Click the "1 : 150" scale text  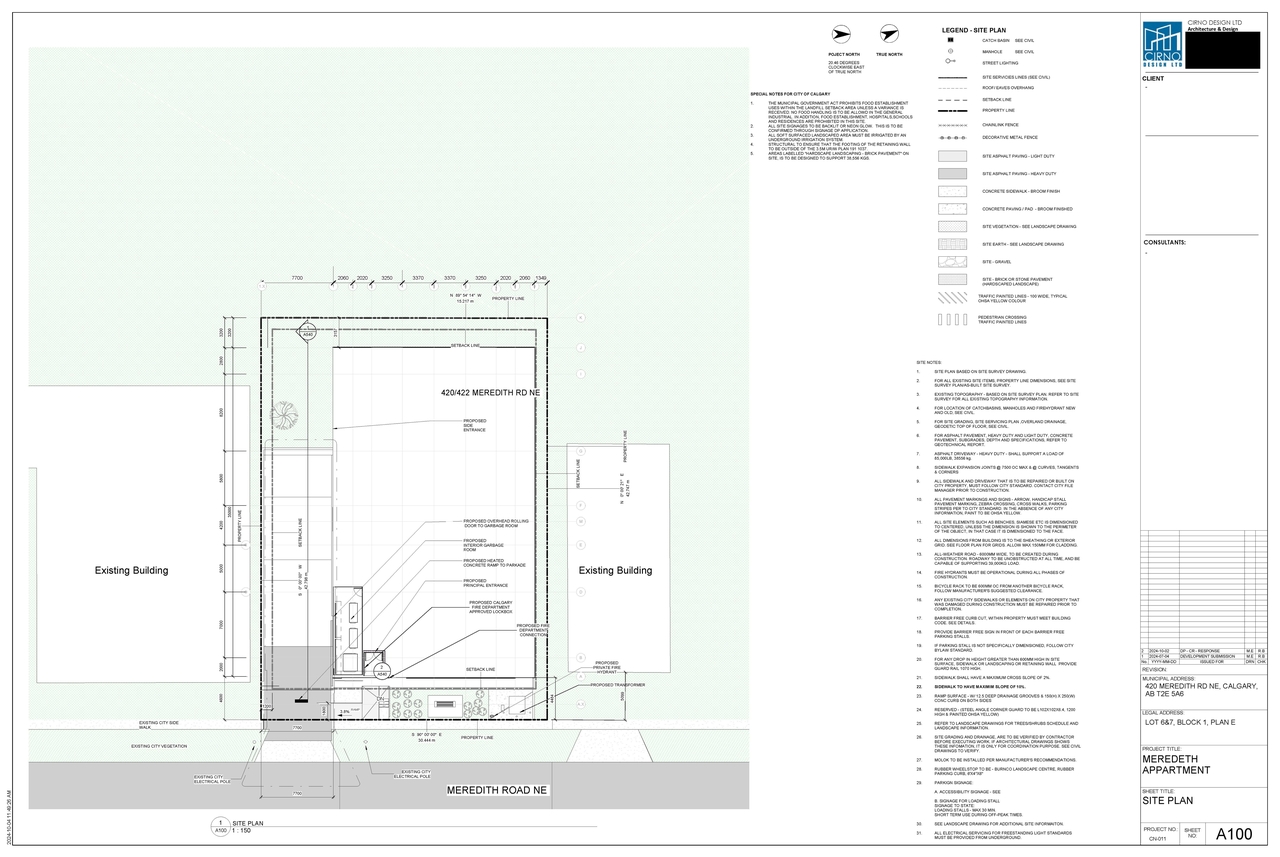pos(241,832)
